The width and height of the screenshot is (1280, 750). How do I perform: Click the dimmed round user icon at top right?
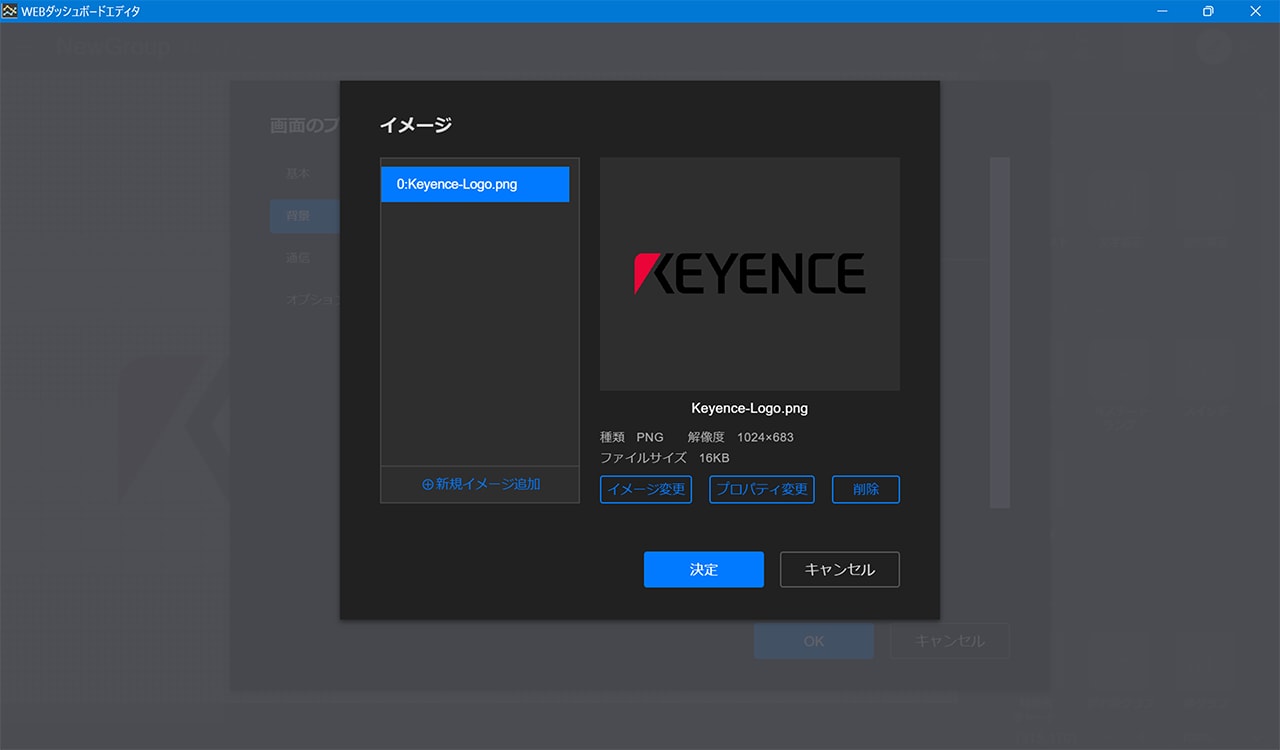click(x=1213, y=46)
